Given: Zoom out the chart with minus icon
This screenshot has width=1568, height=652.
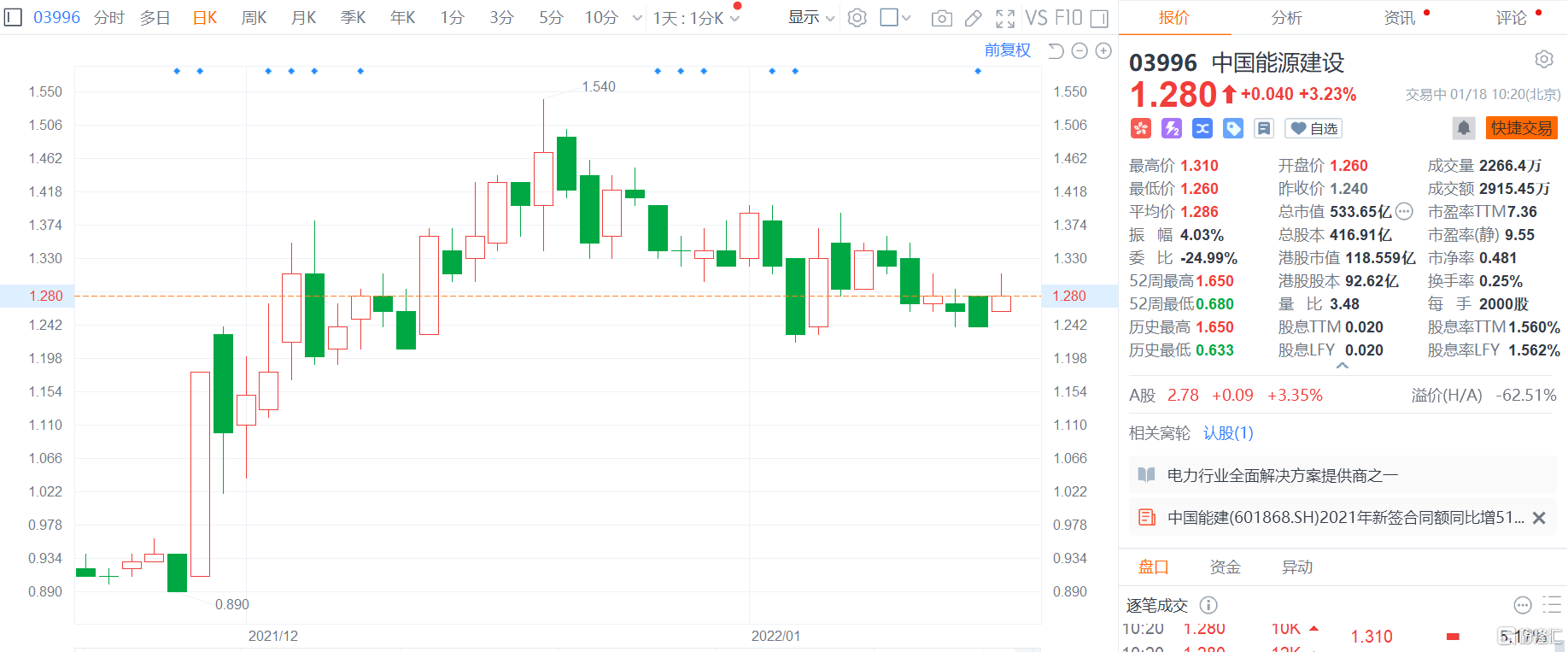Looking at the screenshot, I should pos(1079,51).
